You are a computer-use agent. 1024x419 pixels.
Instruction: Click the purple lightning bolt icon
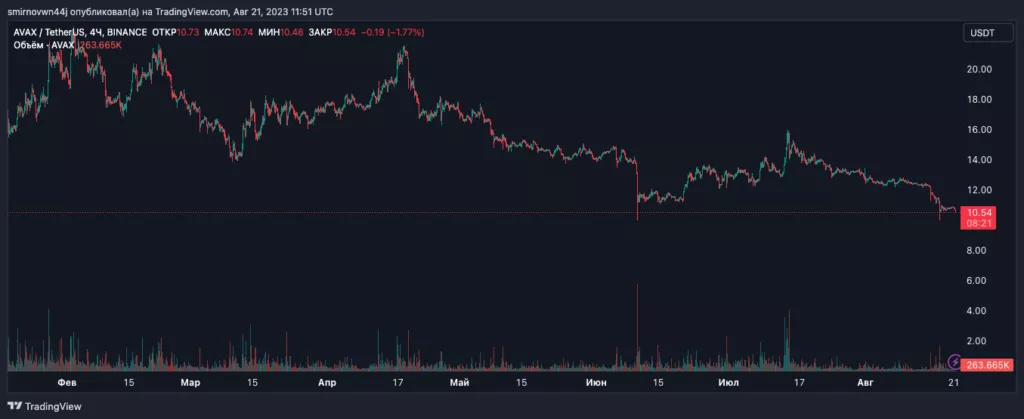(x=955, y=361)
